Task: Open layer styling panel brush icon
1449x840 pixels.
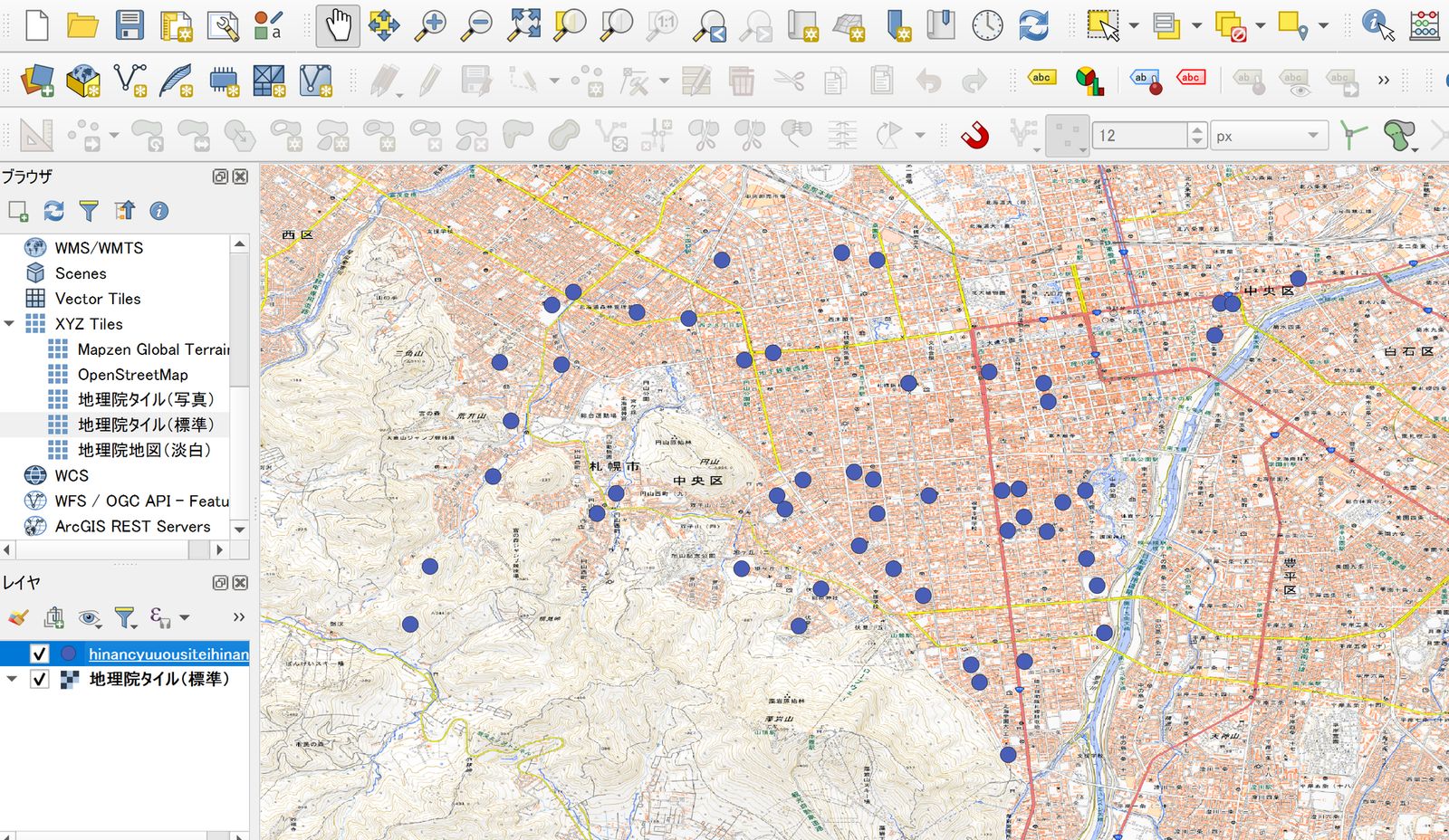Action: [18, 618]
